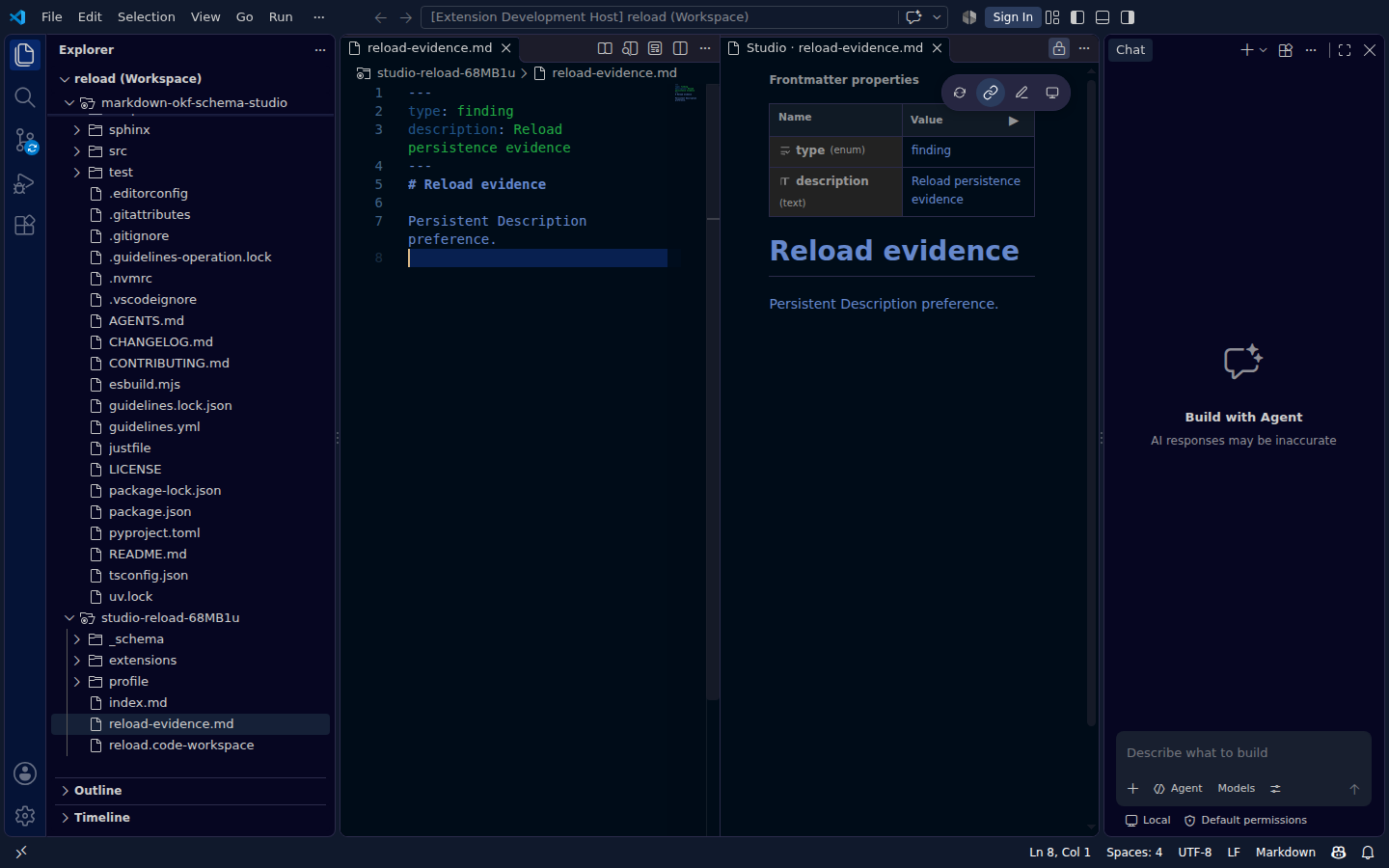This screenshot has width=1389, height=868.
Task: Click the open preview icon in editor toolbar
Action: (630, 48)
